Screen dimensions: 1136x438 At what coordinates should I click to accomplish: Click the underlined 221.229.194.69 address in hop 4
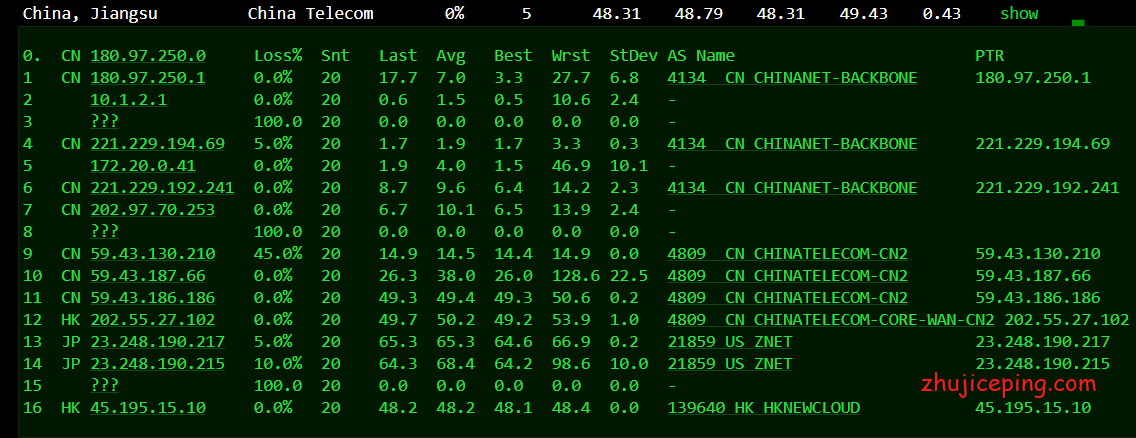tap(157, 144)
